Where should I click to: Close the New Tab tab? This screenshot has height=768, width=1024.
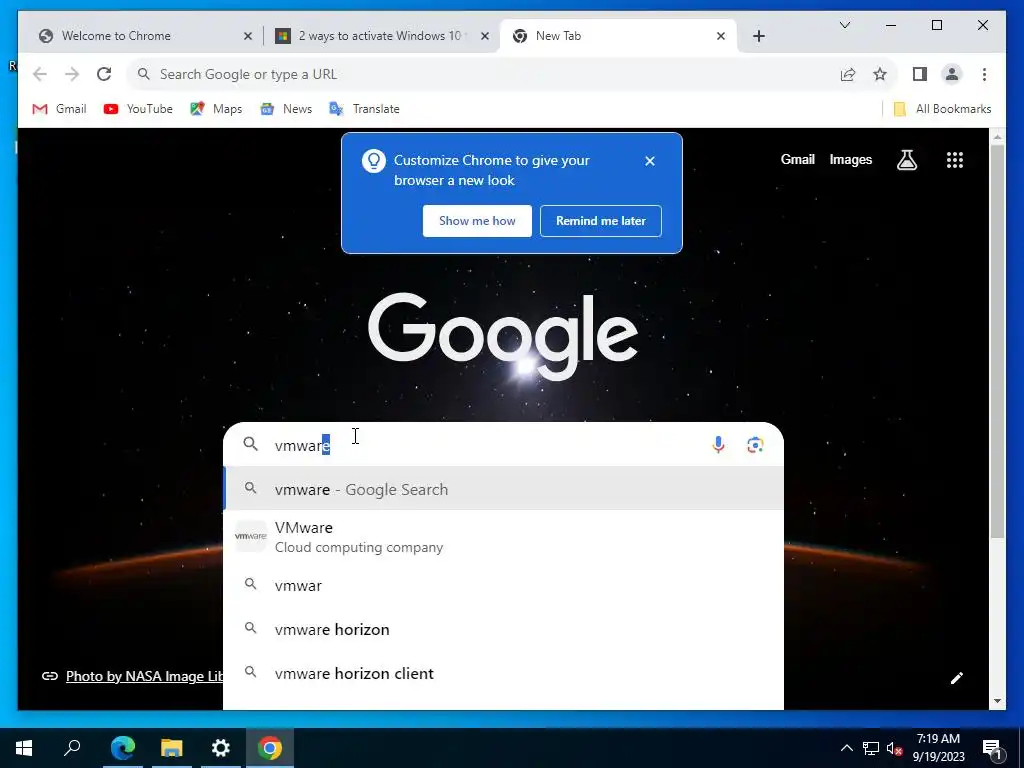pos(721,36)
